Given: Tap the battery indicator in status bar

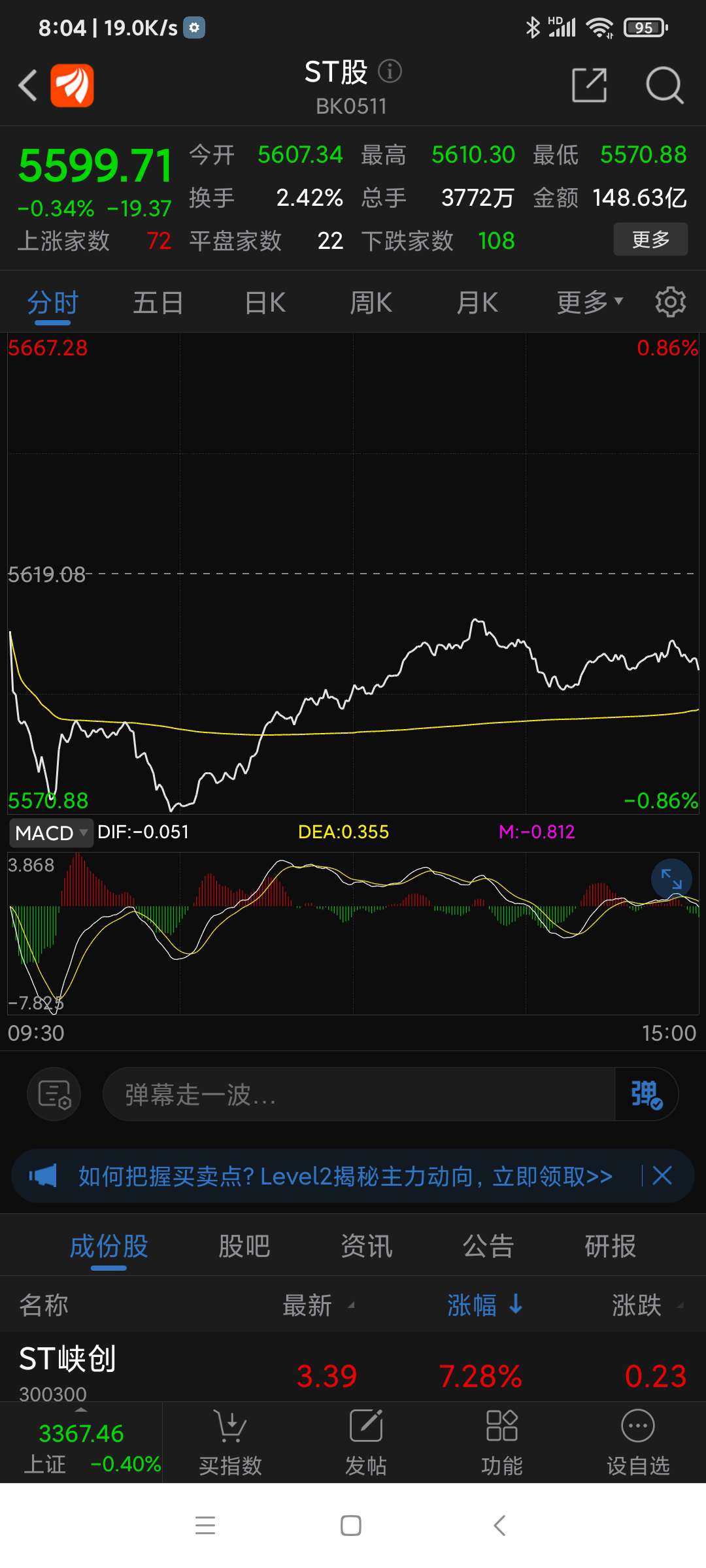Looking at the screenshot, I should pyautogui.click(x=645, y=27).
